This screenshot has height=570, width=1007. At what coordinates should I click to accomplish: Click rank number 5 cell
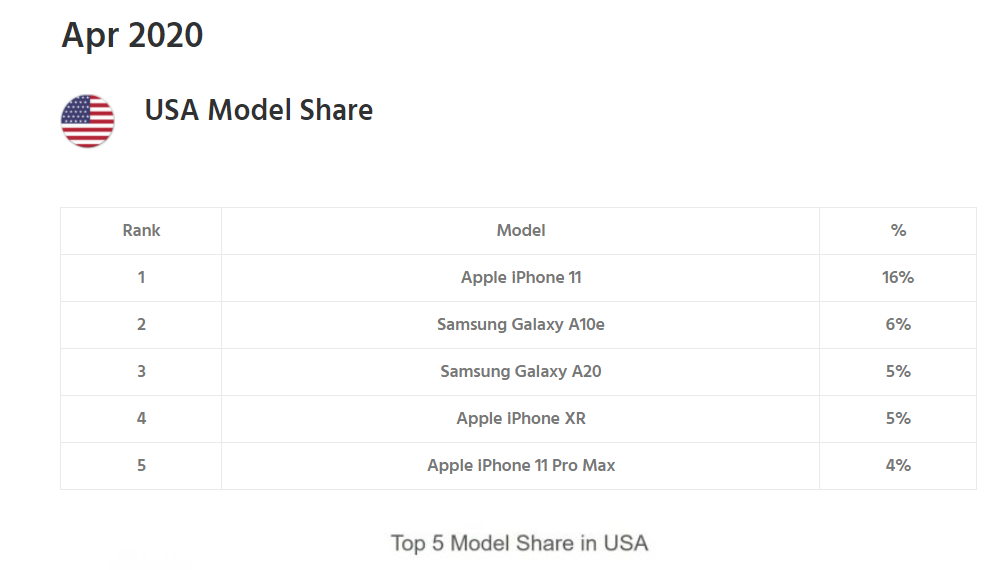141,465
